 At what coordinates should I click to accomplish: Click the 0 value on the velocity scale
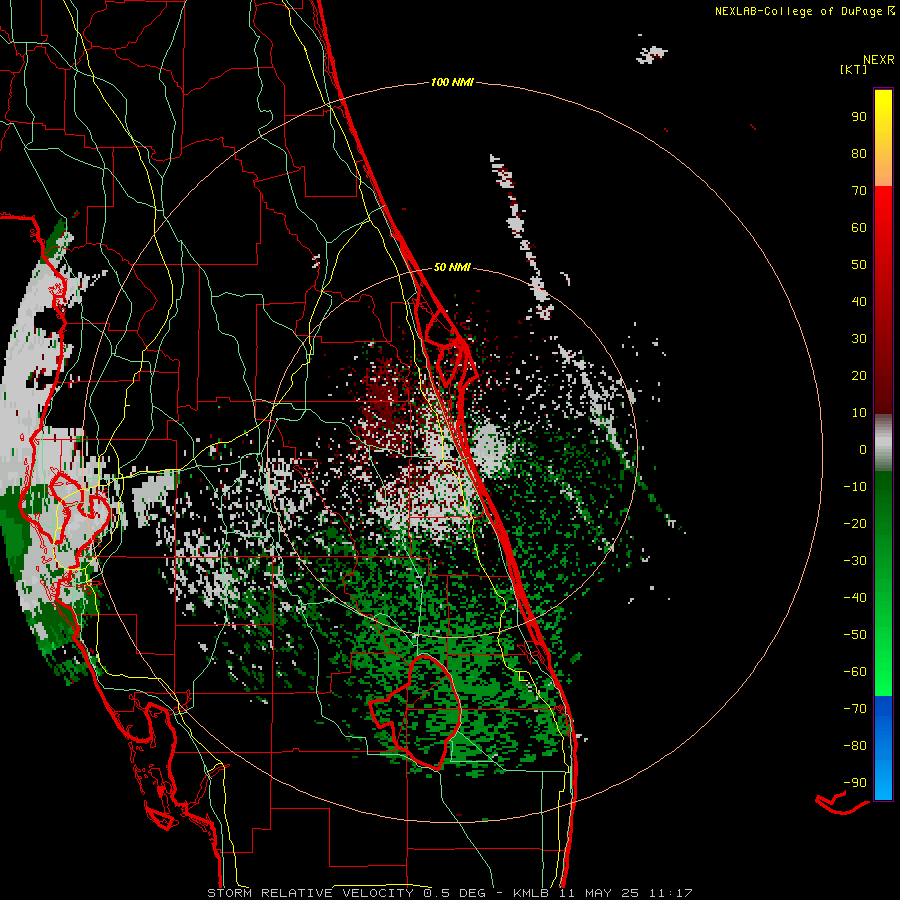863,450
